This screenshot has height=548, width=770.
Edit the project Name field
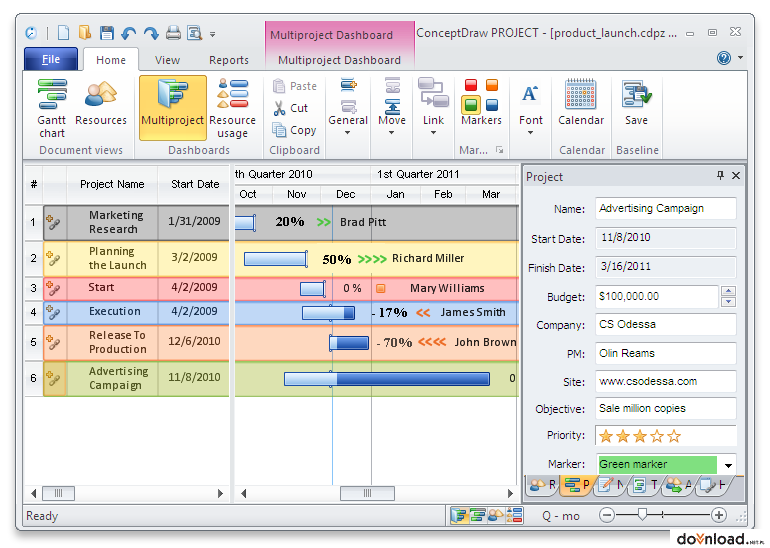tap(665, 208)
